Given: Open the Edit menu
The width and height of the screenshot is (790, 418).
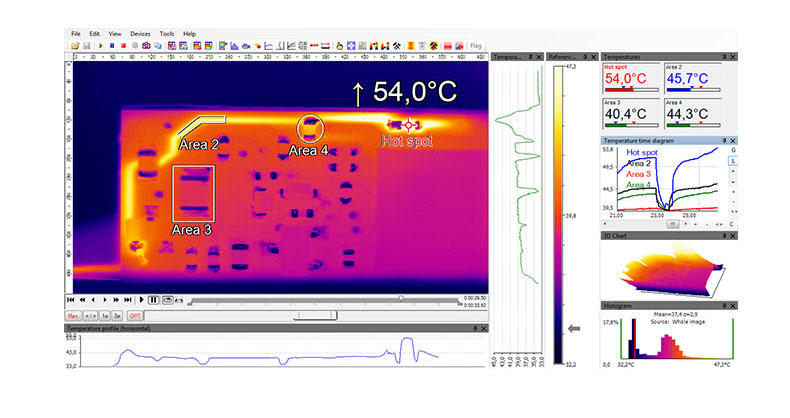Looking at the screenshot, I should tap(94, 34).
